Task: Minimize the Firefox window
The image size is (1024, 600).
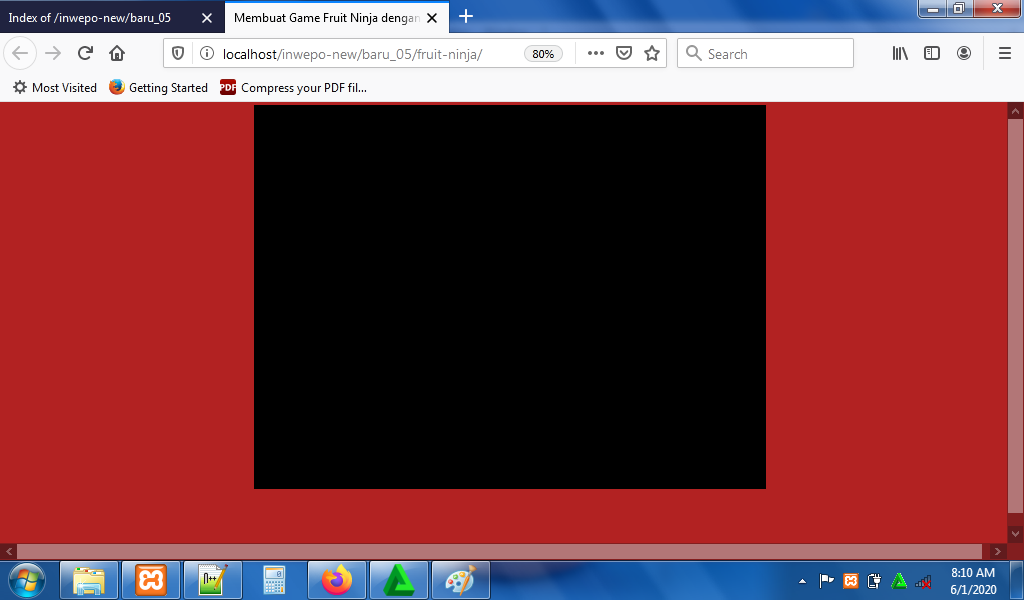Action: [x=933, y=9]
